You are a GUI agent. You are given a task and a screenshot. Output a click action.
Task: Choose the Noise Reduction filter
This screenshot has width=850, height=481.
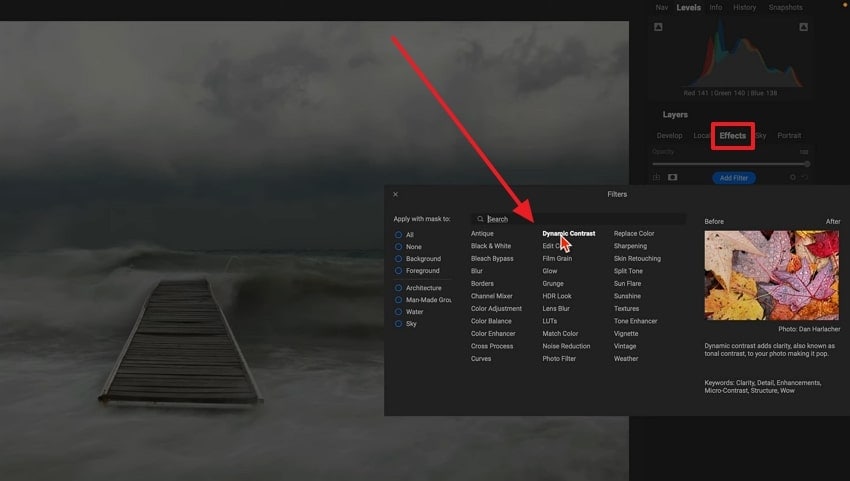coord(566,346)
